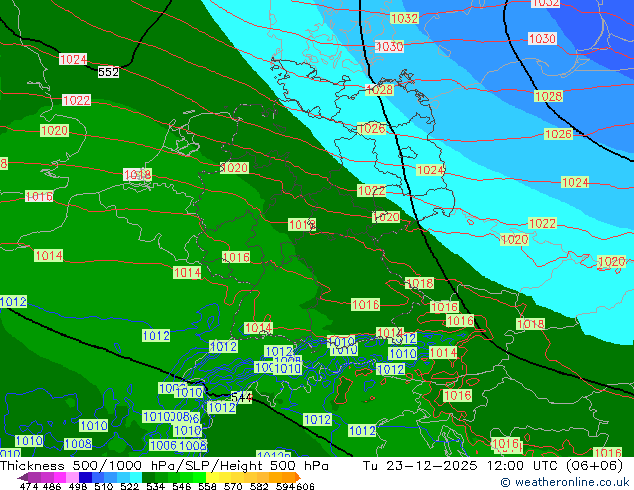The image size is (634, 490).
Task: Select the pale pink legend swatch
Action: [72, 477]
